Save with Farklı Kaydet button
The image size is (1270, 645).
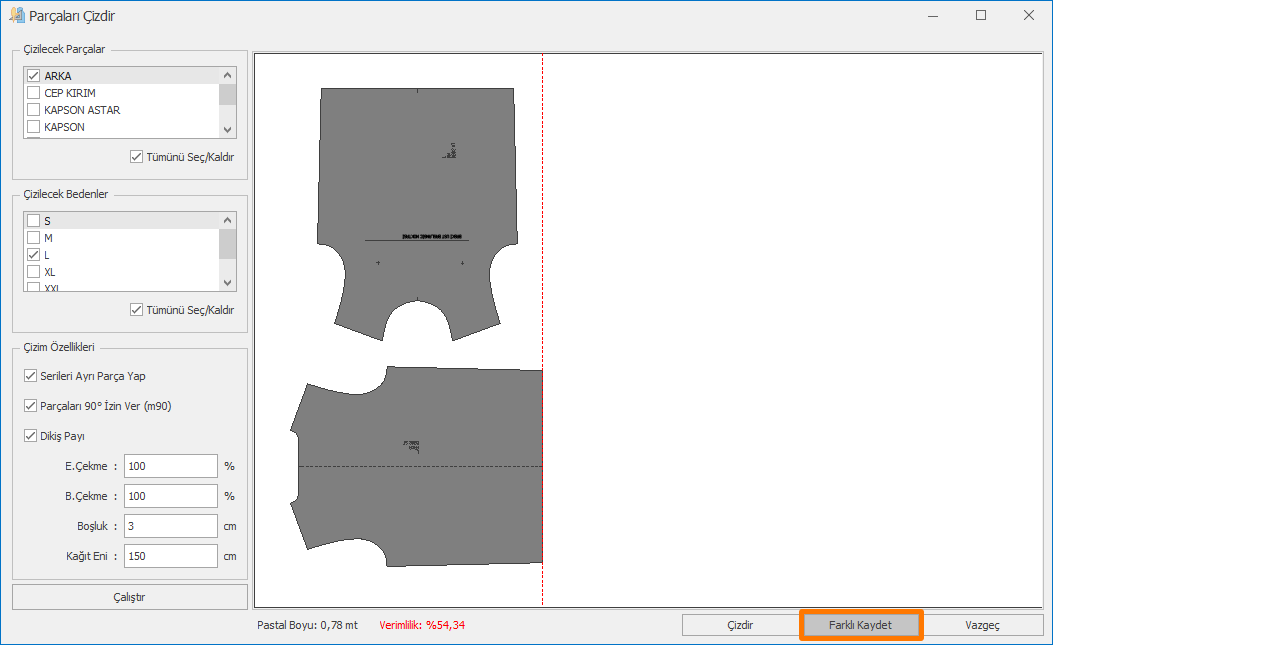(860, 625)
